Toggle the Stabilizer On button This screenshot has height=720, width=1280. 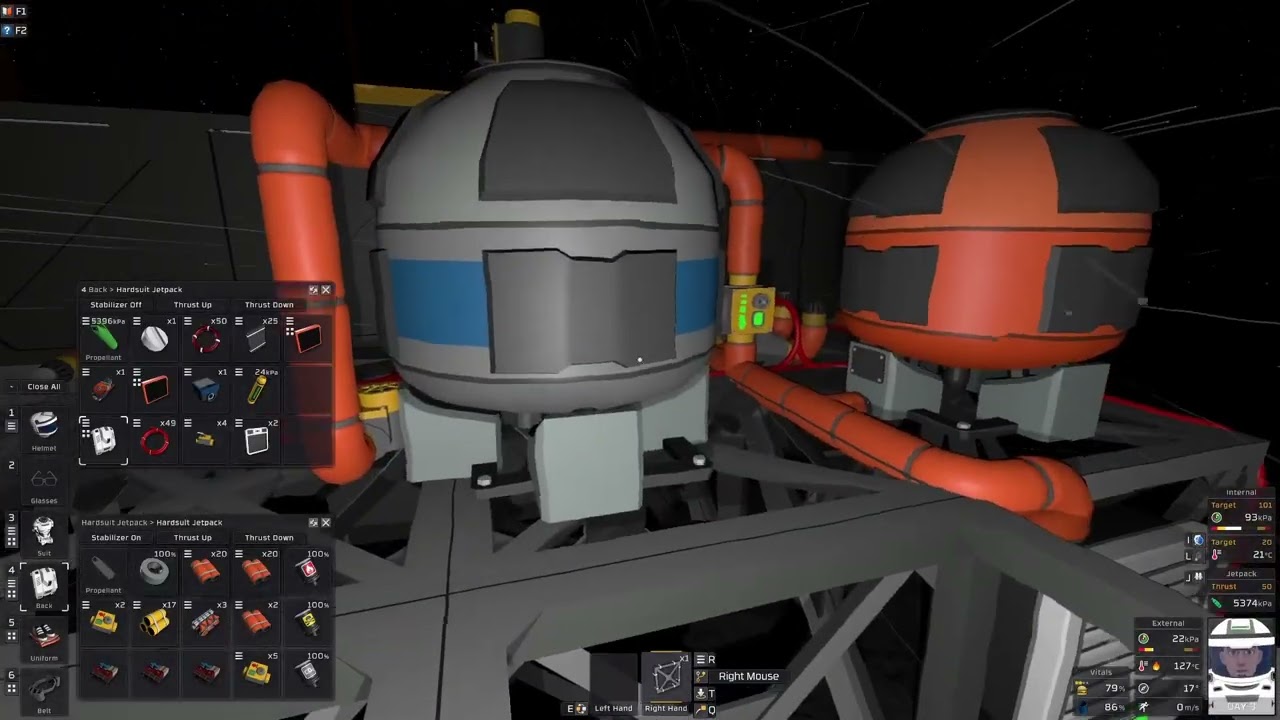(x=116, y=538)
